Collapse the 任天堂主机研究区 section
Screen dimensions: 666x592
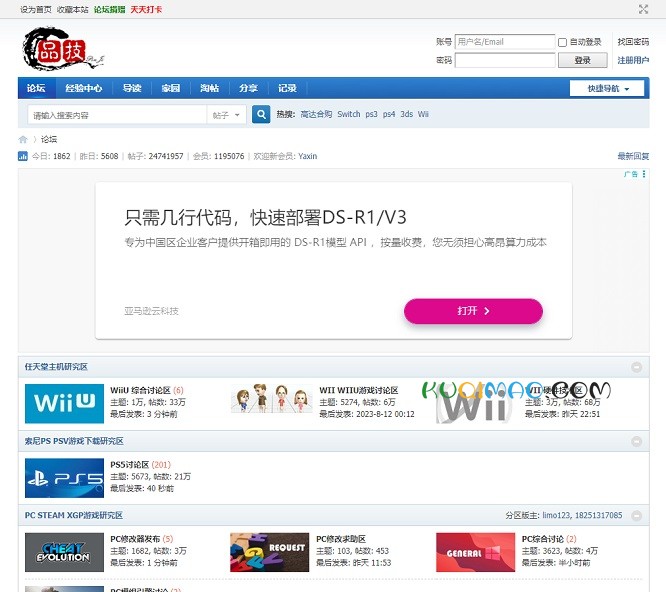636,367
